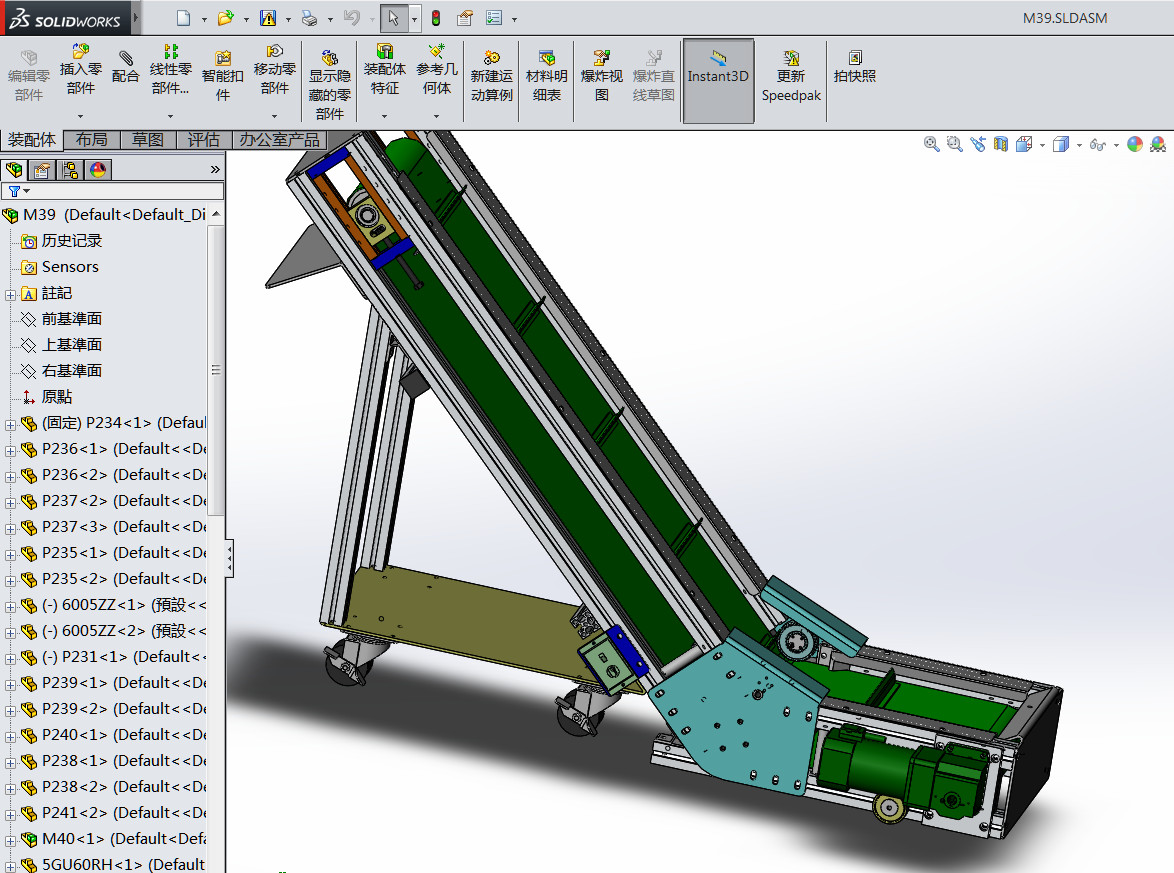This screenshot has width=1174, height=873.
Task: Select 前基準面 plane in feature tree
Action: (71, 319)
